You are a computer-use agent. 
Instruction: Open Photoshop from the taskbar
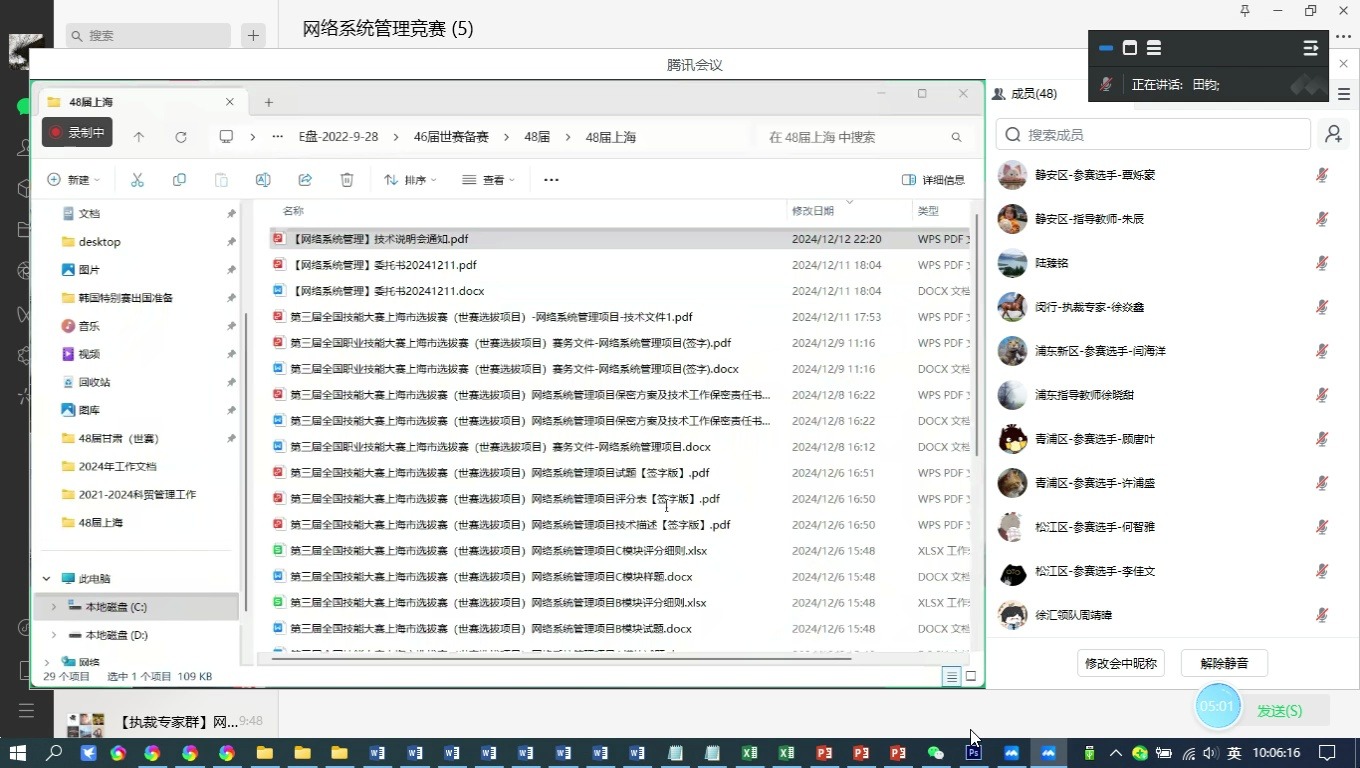coord(971,751)
